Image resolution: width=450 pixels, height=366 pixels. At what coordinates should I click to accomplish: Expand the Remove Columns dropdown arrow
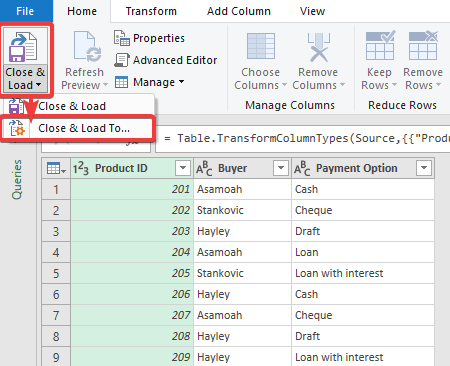342,85
